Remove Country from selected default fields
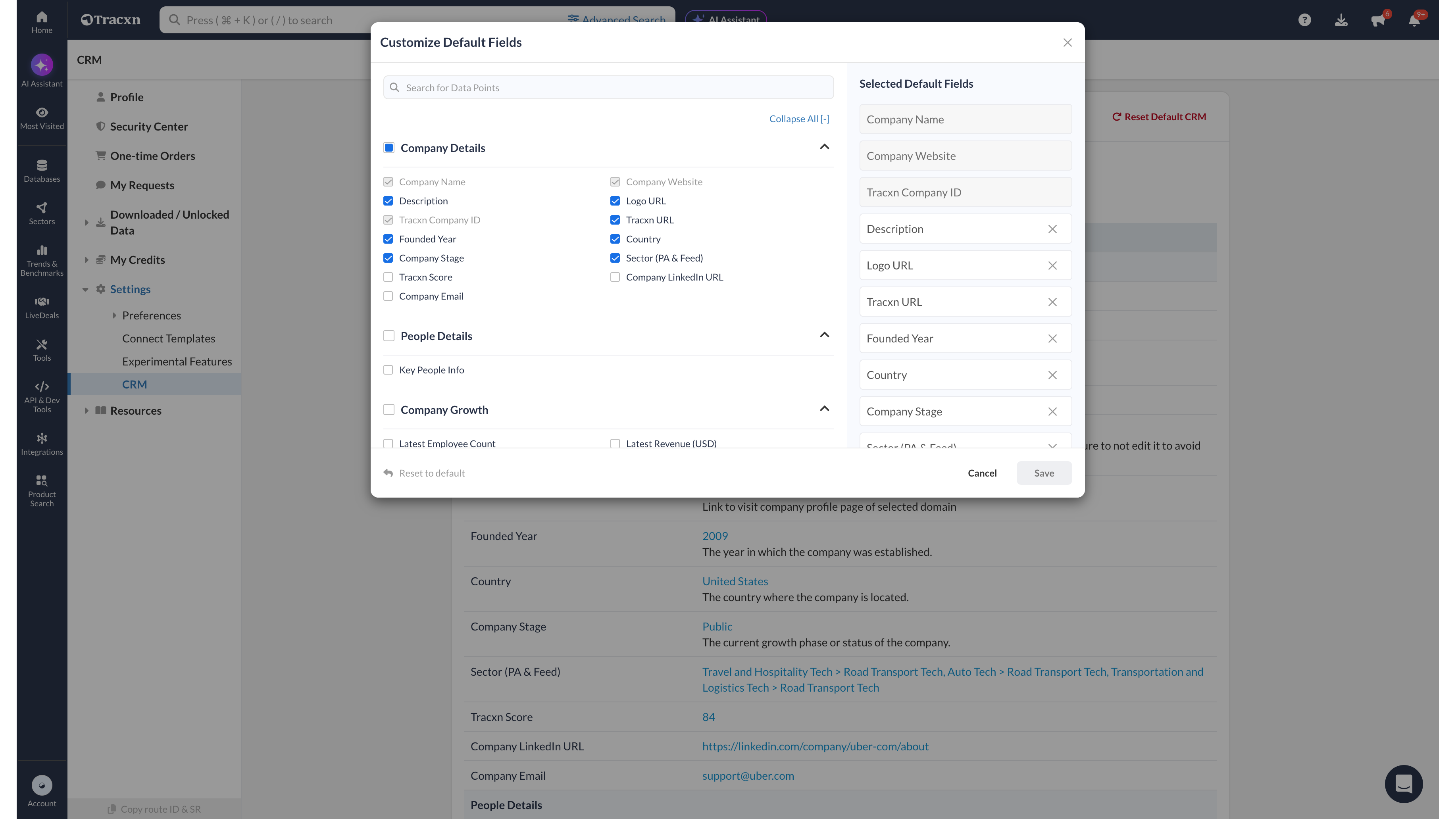The width and height of the screenshot is (1456, 819). 1052,375
